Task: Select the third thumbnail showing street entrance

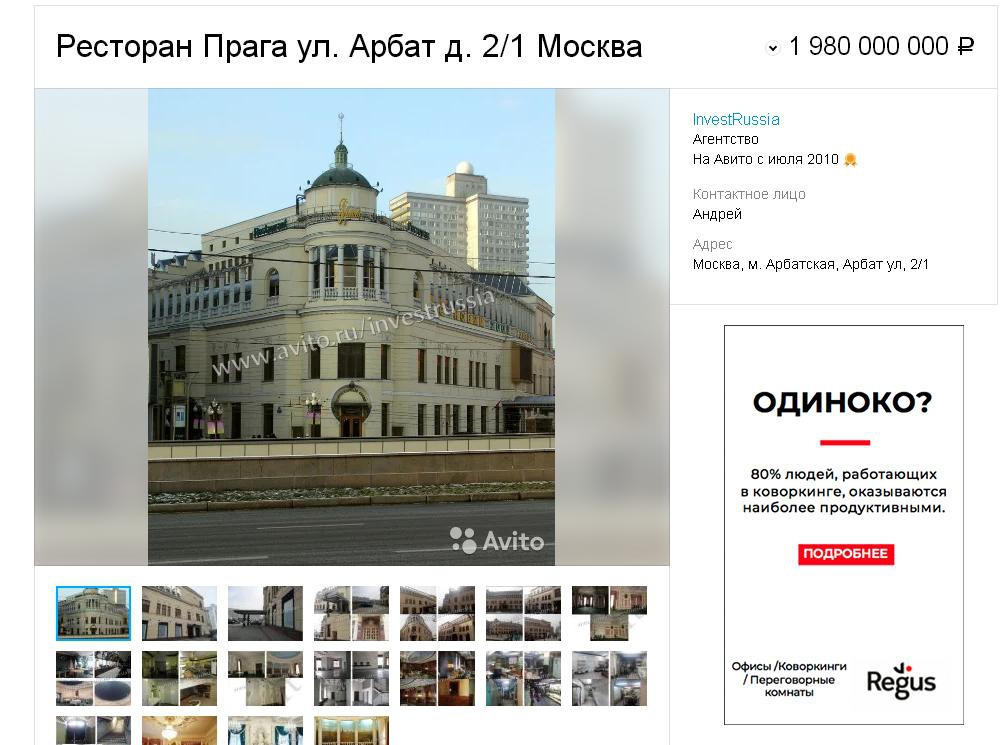Action: point(265,613)
